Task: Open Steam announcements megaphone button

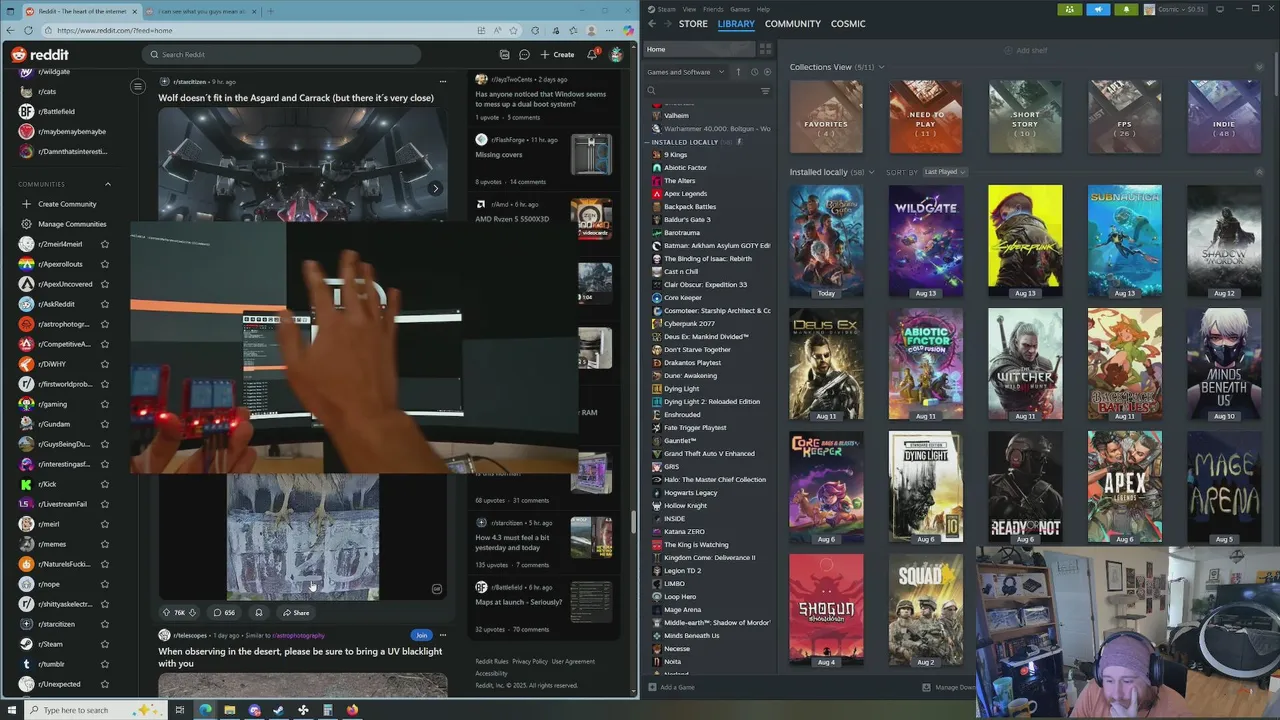Action: coord(1097,9)
